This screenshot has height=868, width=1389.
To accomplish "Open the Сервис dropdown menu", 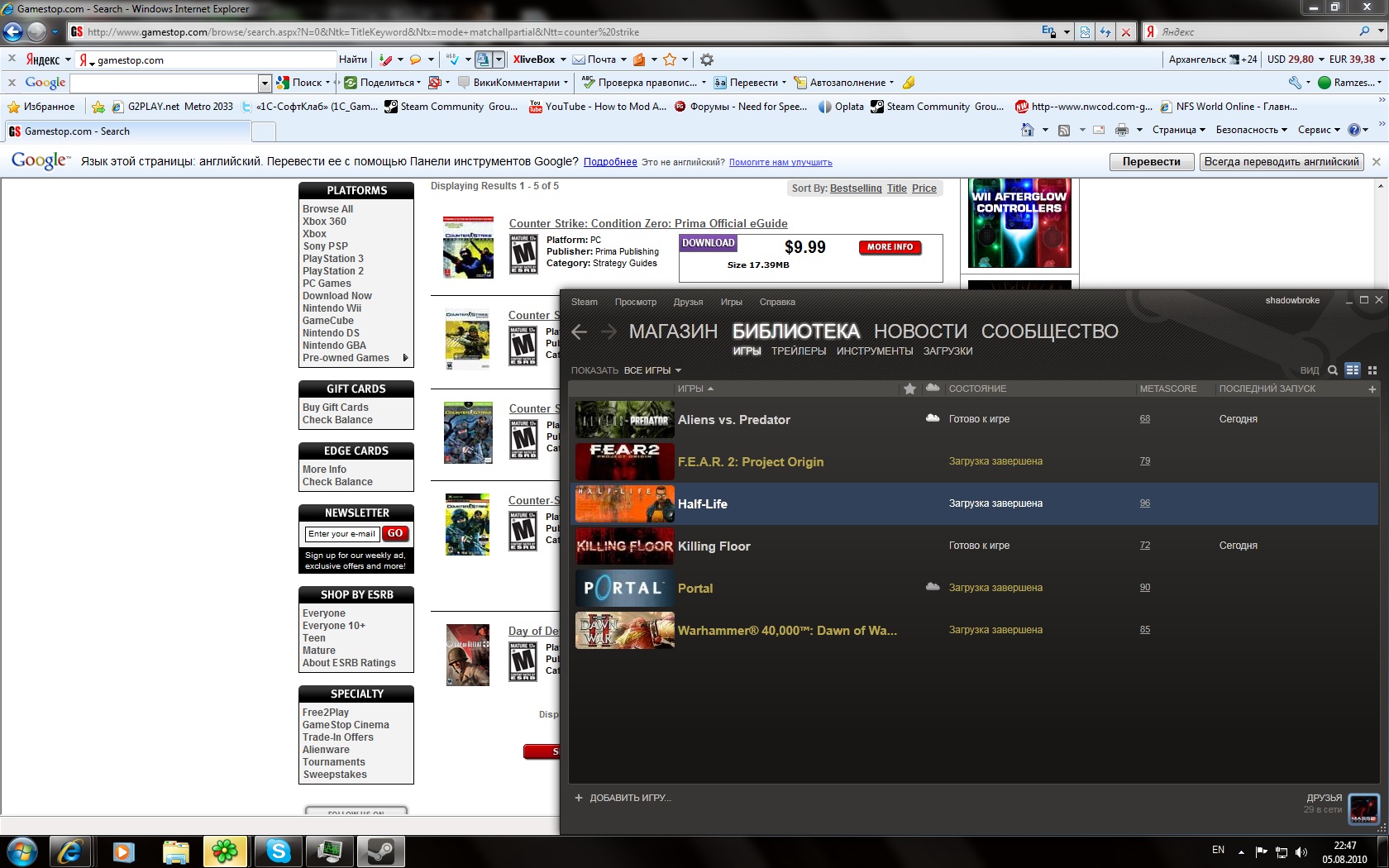I will [1319, 130].
